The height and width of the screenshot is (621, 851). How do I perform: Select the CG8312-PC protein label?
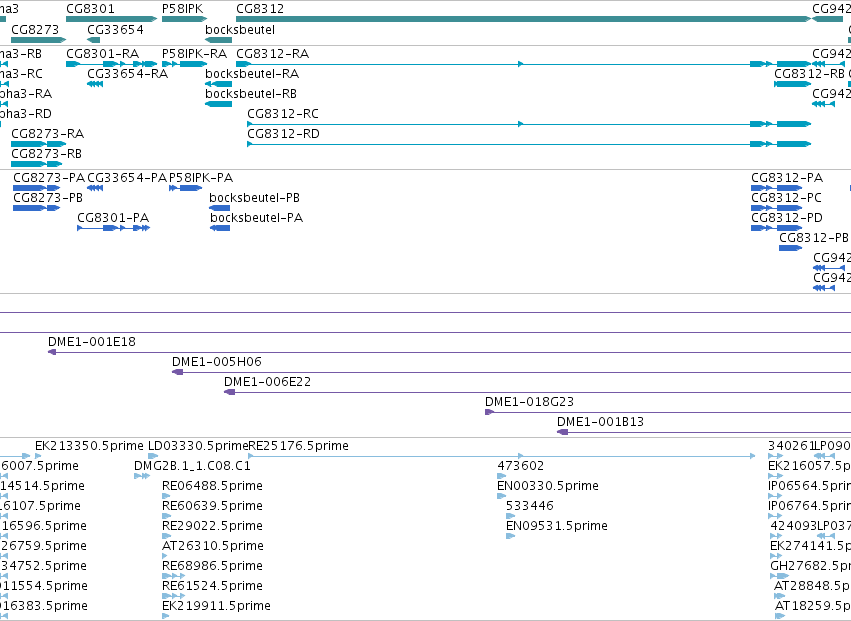click(786, 198)
